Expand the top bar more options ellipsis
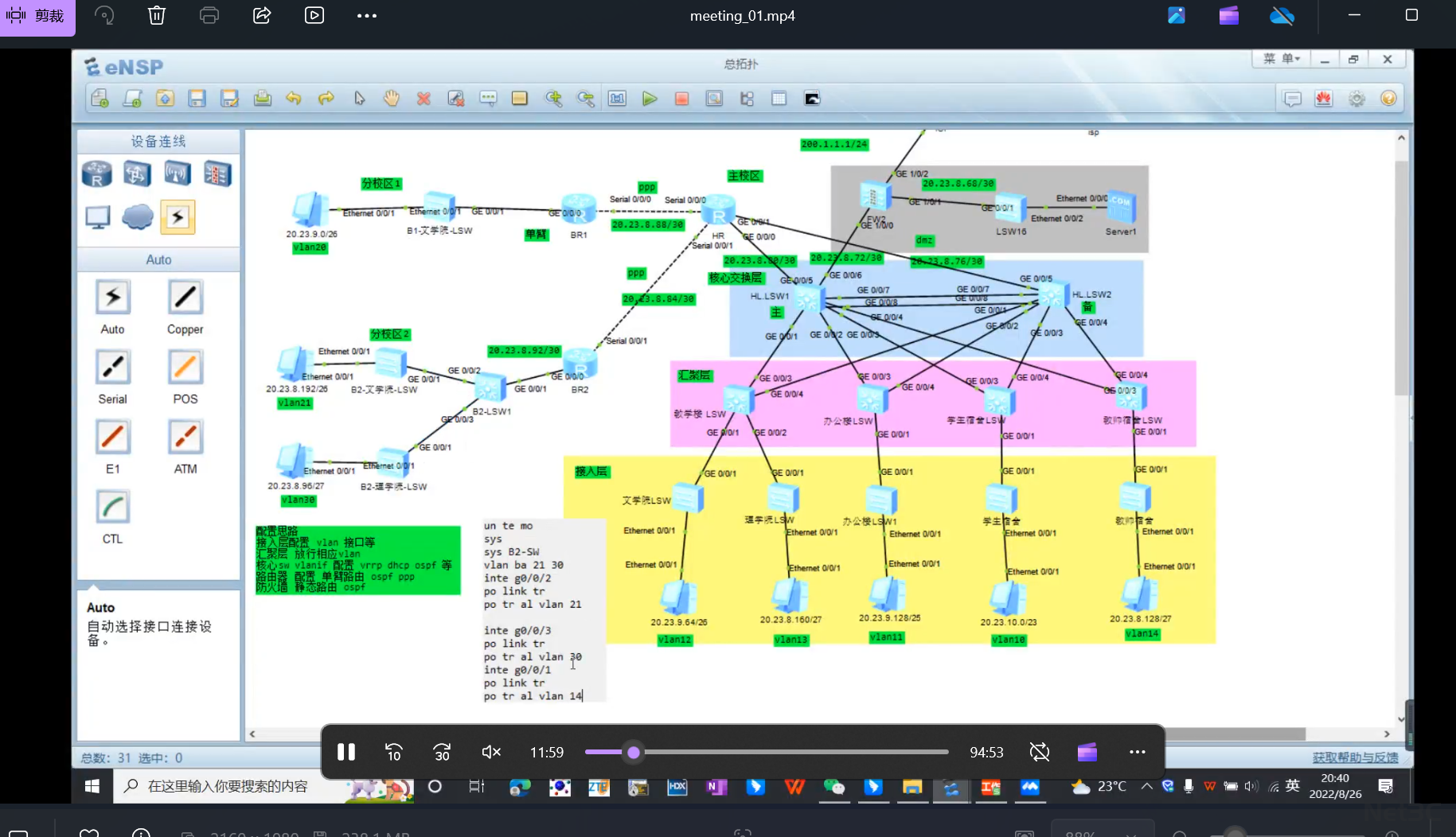1456x837 pixels. tap(366, 16)
